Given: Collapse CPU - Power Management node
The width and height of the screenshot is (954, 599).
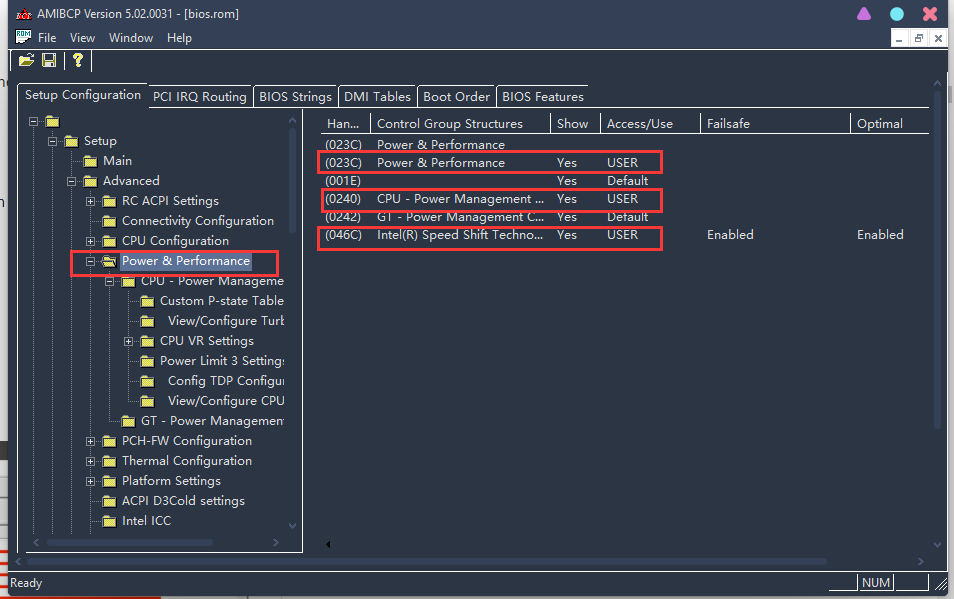Looking at the screenshot, I should click(x=110, y=282).
